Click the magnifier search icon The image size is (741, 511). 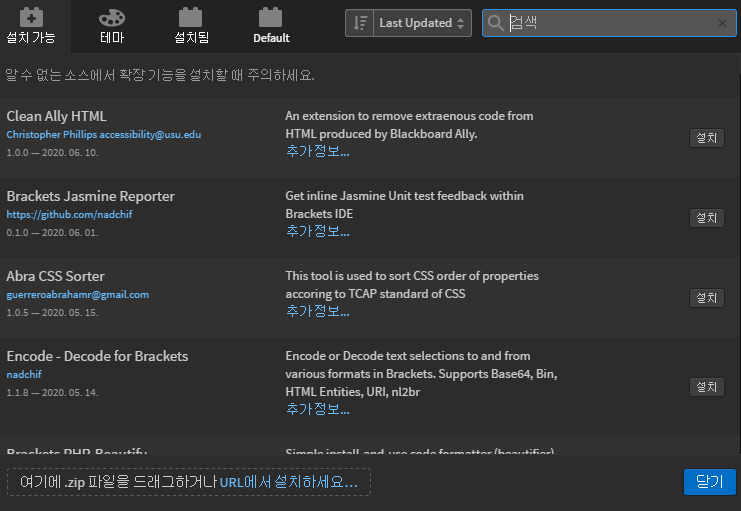495,23
